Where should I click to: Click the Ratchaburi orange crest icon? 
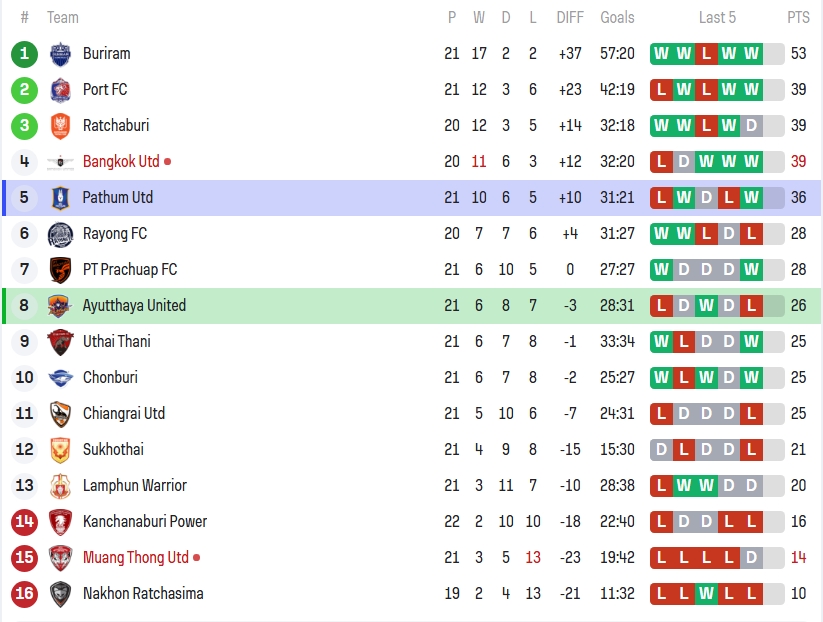(x=61, y=126)
